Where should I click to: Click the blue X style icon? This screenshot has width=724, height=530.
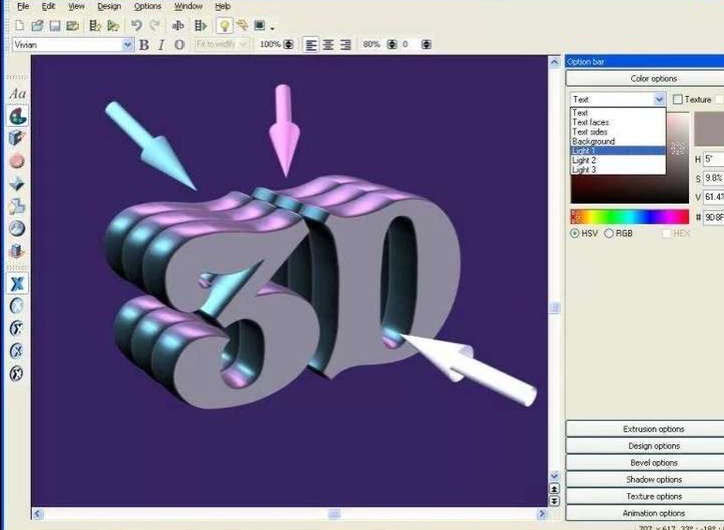pos(17,283)
